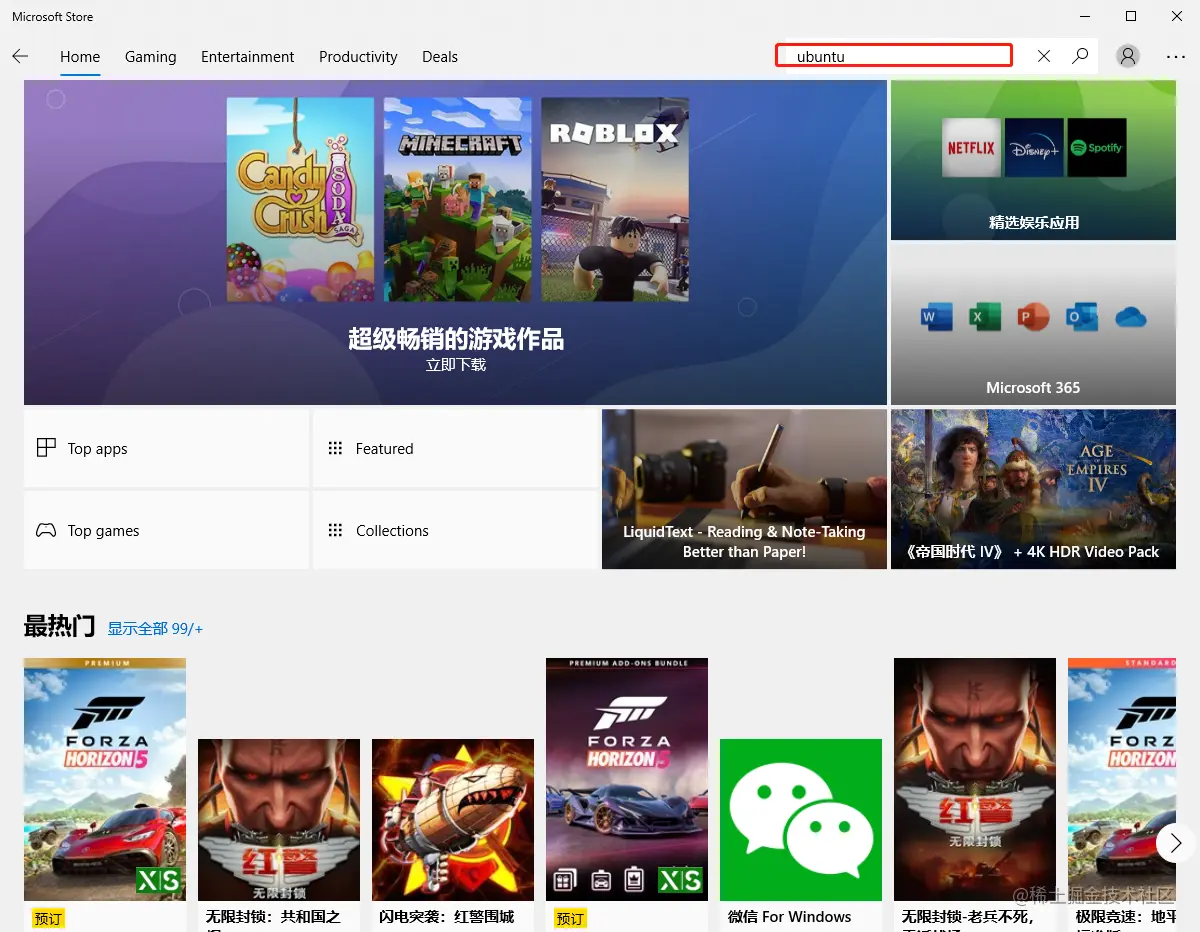
Task: Open the Deals tab
Action: point(439,57)
